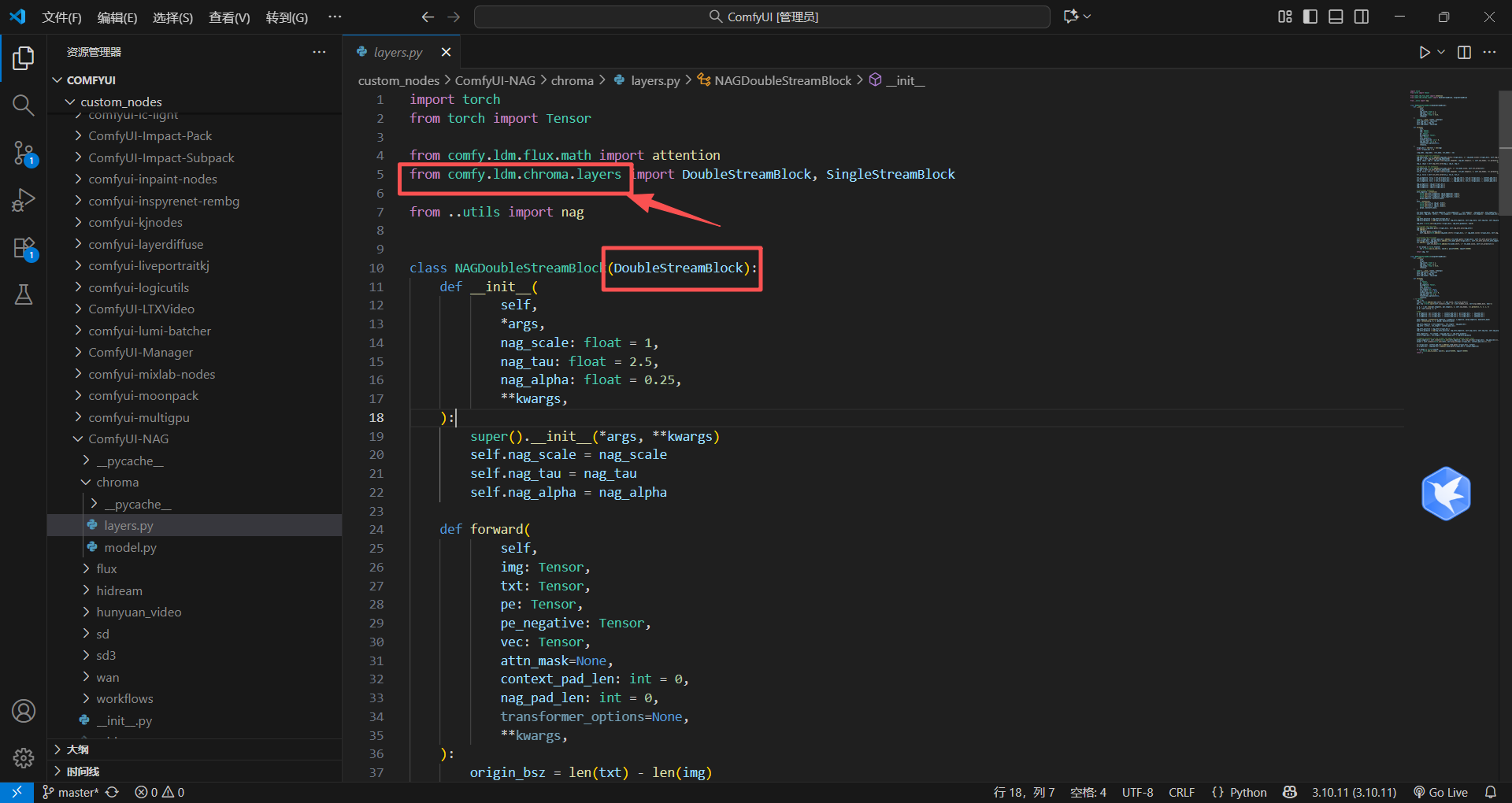
Task: Click chroma in breadcrumb path
Action: 573,80
